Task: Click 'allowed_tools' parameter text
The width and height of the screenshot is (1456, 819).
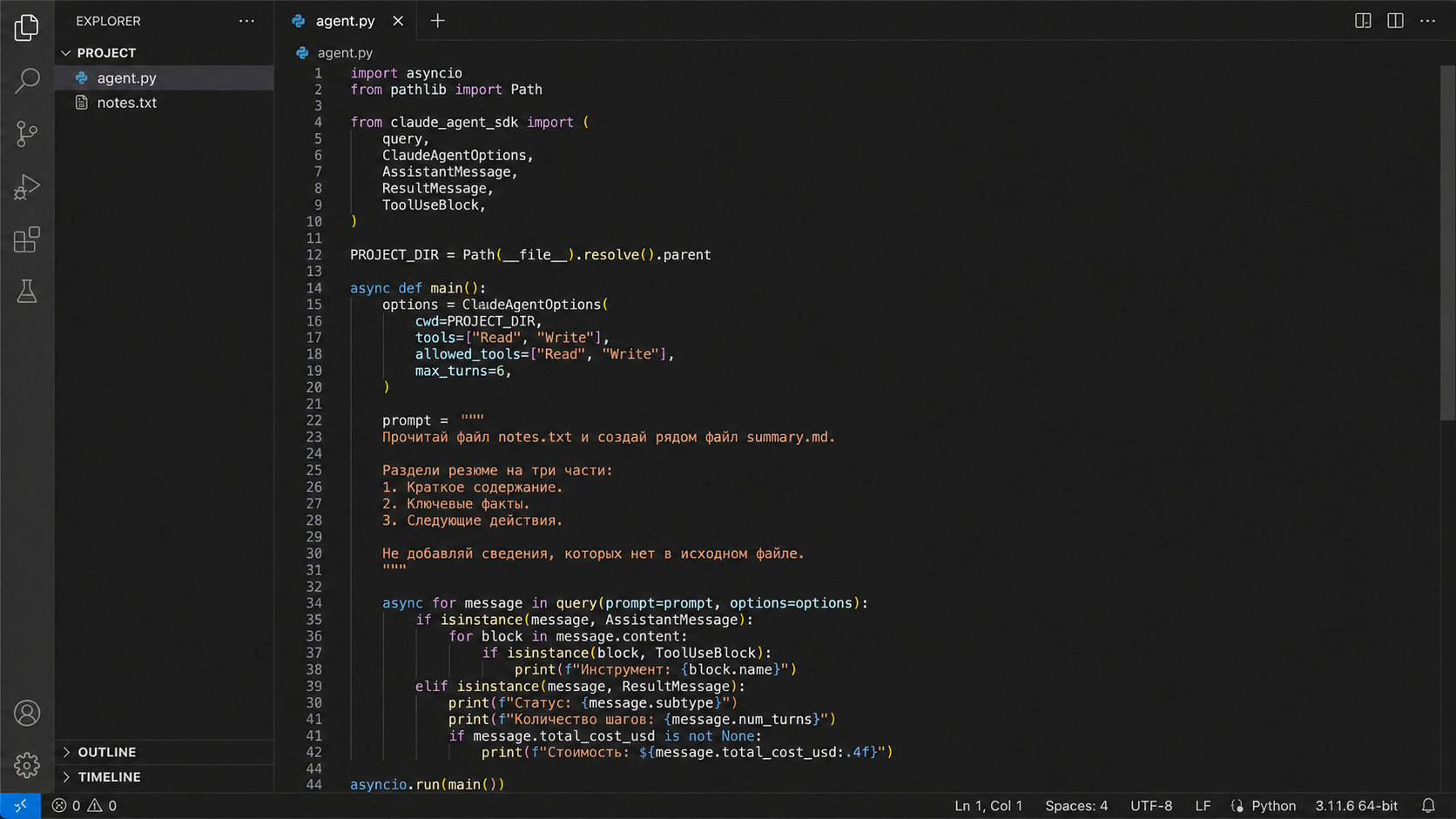Action: coord(467,354)
